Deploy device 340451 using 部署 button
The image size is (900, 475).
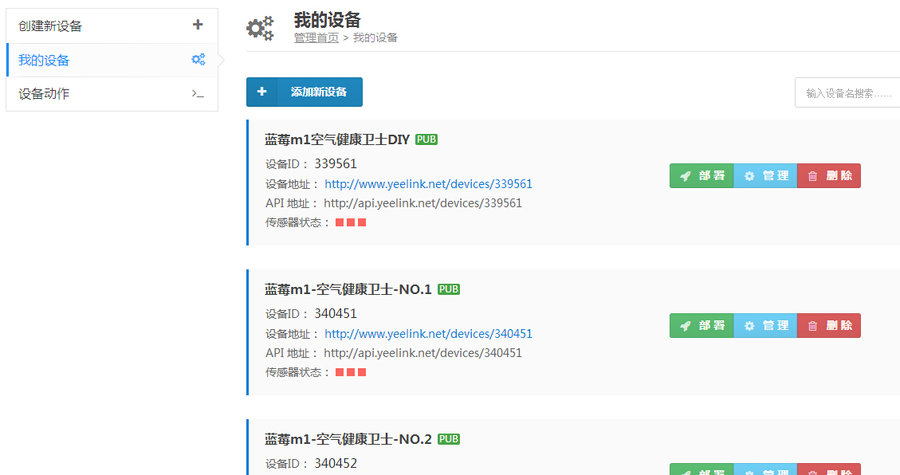click(701, 326)
